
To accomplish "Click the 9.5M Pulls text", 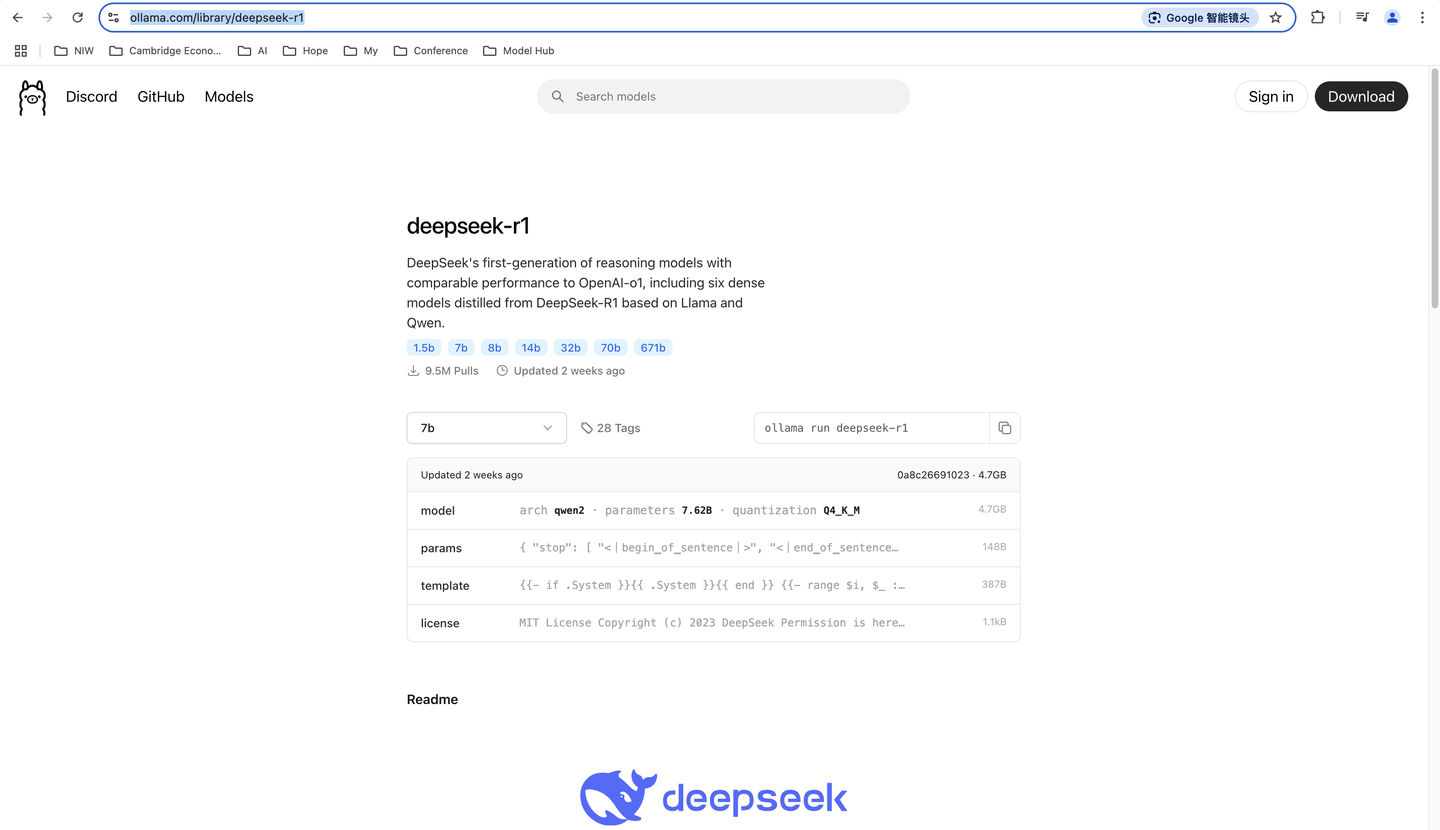I will pyautogui.click(x=452, y=371).
